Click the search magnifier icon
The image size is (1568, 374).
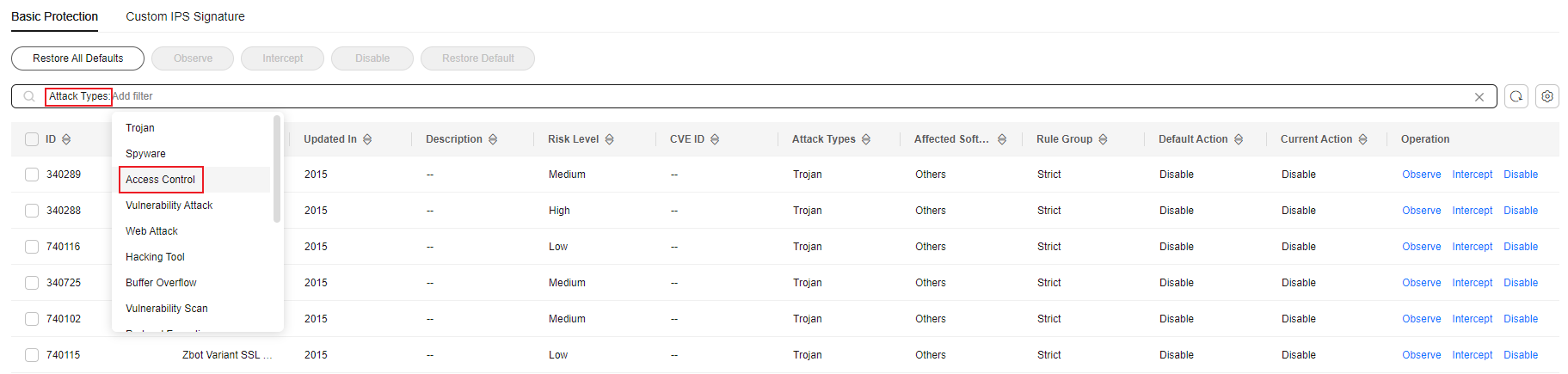[29, 96]
